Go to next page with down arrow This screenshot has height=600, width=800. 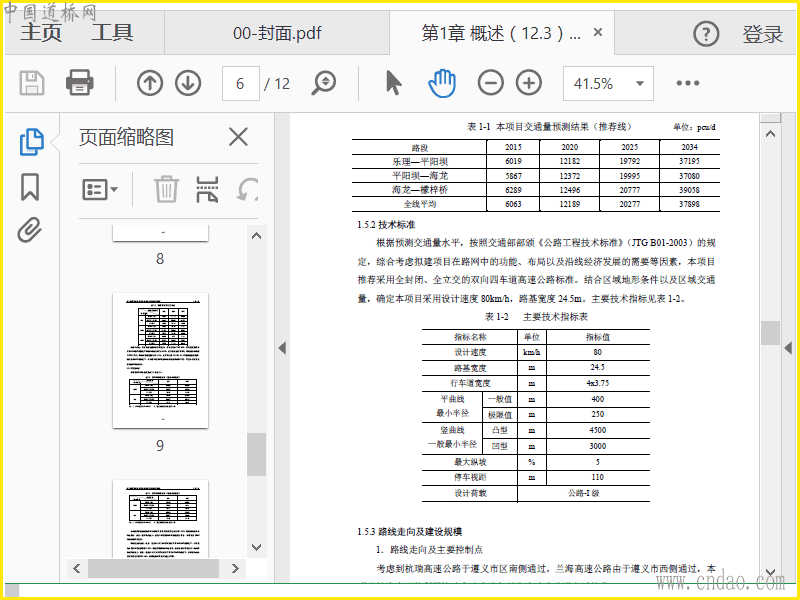coord(188,83)
